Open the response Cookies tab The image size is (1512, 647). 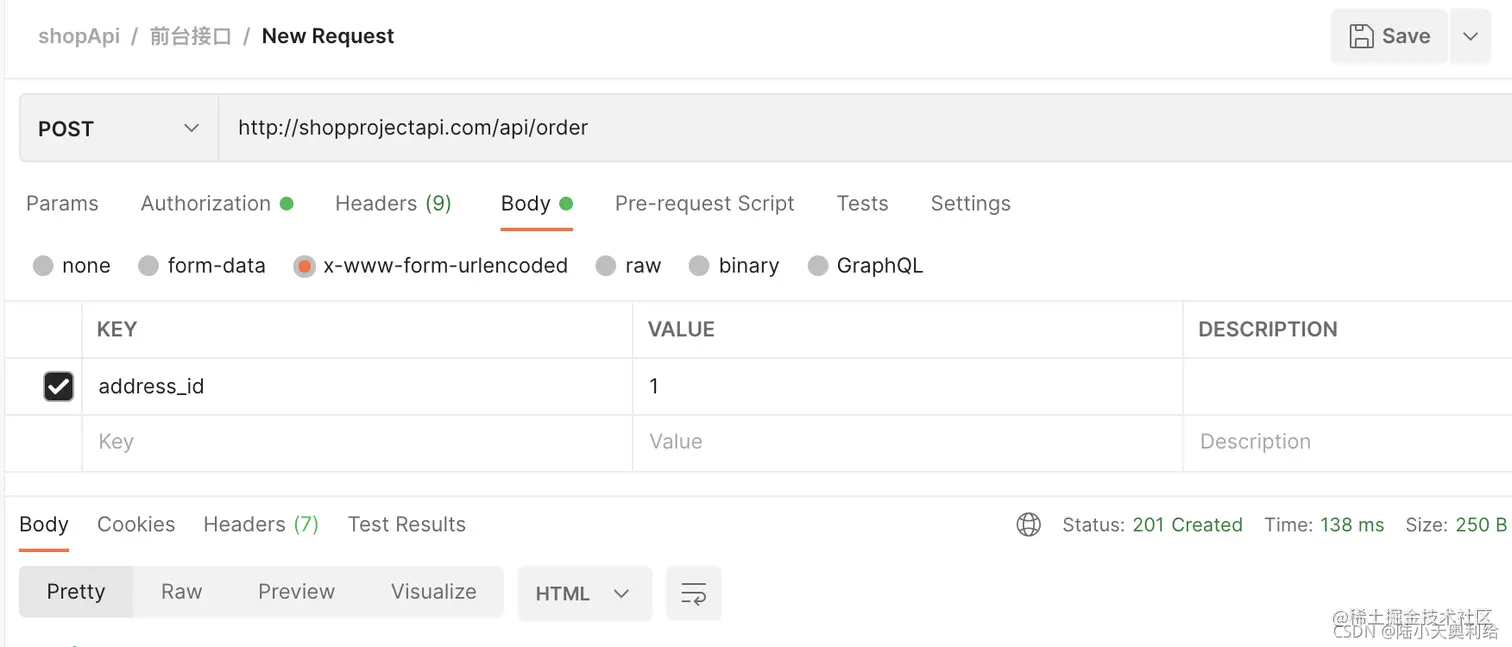[136, 525]
